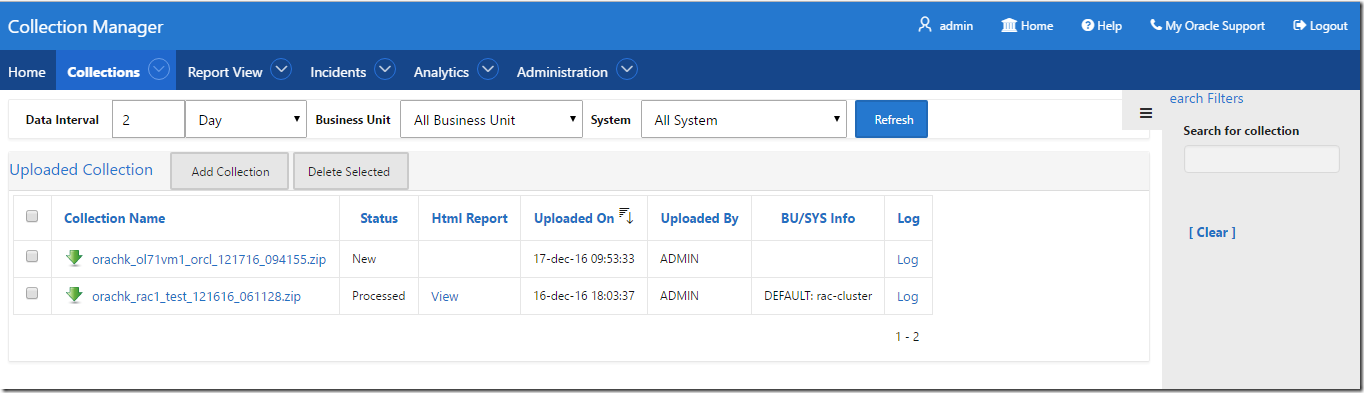
Task: Download orachk_rac1_test green arrow icon
Action: point(74,295)
